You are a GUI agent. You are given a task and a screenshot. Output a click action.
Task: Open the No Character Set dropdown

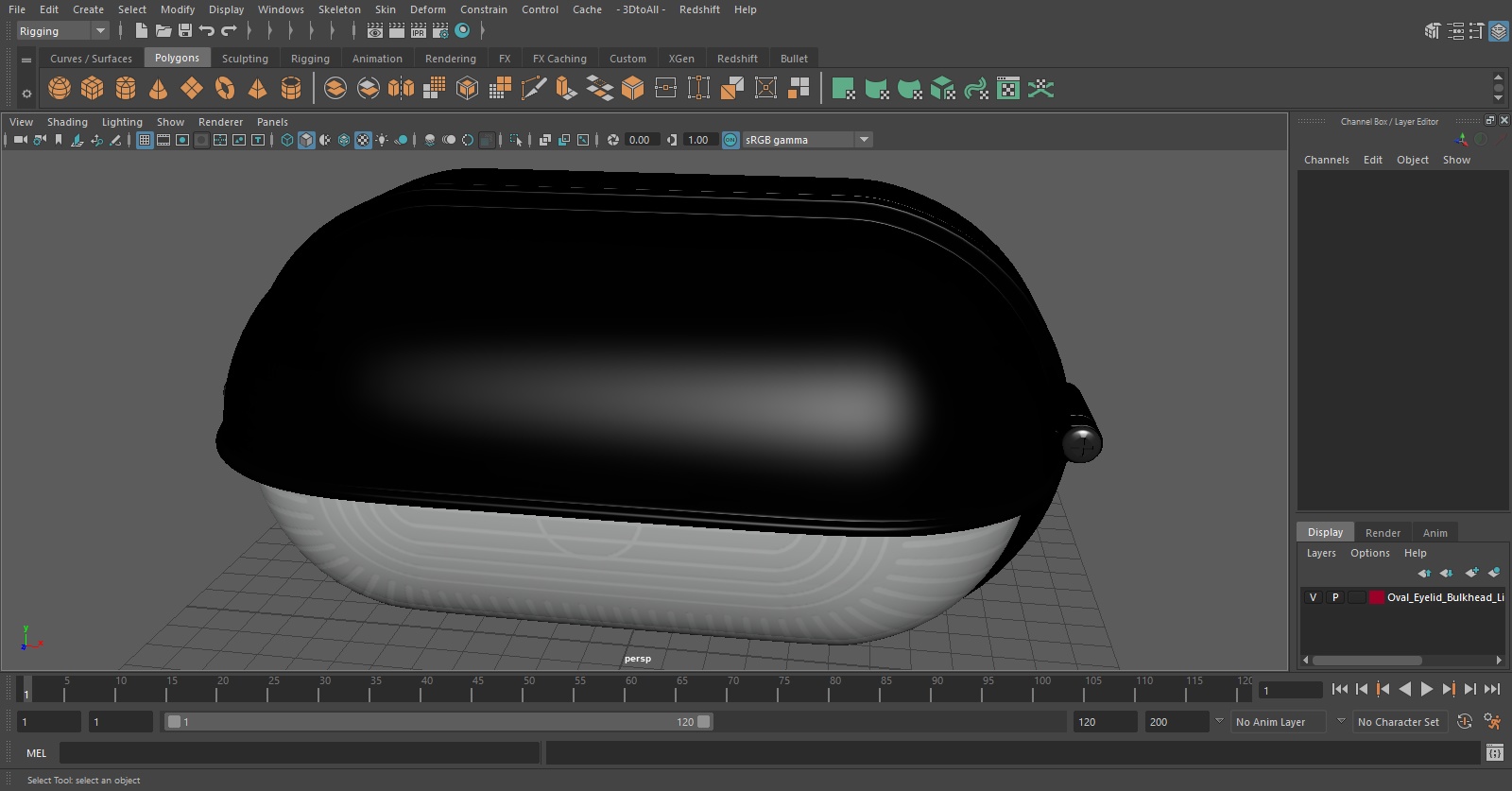tap(1399, 722)
